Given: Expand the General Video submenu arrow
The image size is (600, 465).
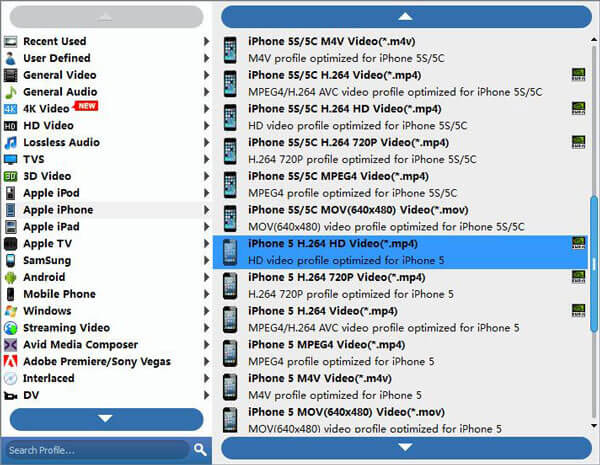Looking at the screenshot, I should tap(206, 75).
